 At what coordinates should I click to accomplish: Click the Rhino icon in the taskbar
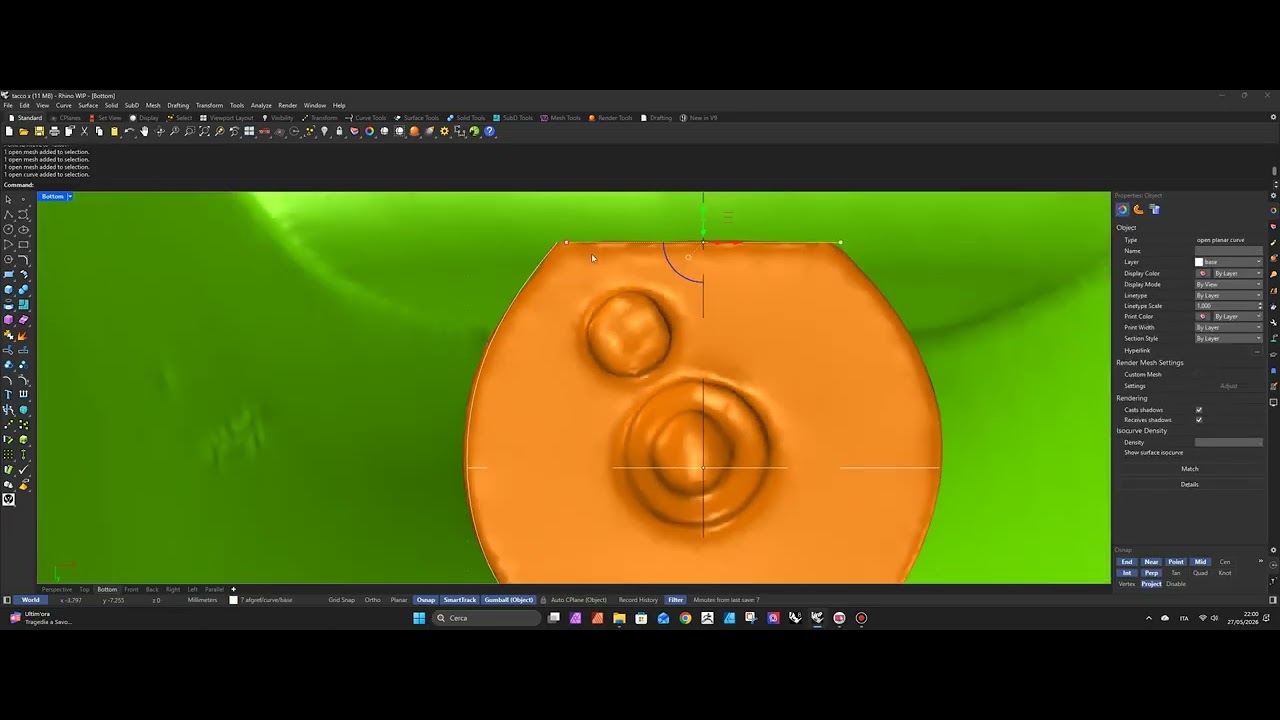[x=817, y=618]
